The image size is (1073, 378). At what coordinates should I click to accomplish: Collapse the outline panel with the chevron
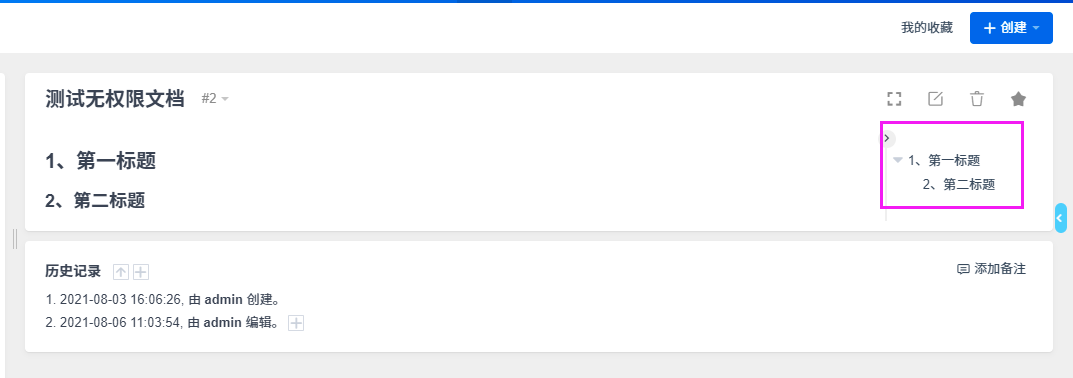[887, 138]
